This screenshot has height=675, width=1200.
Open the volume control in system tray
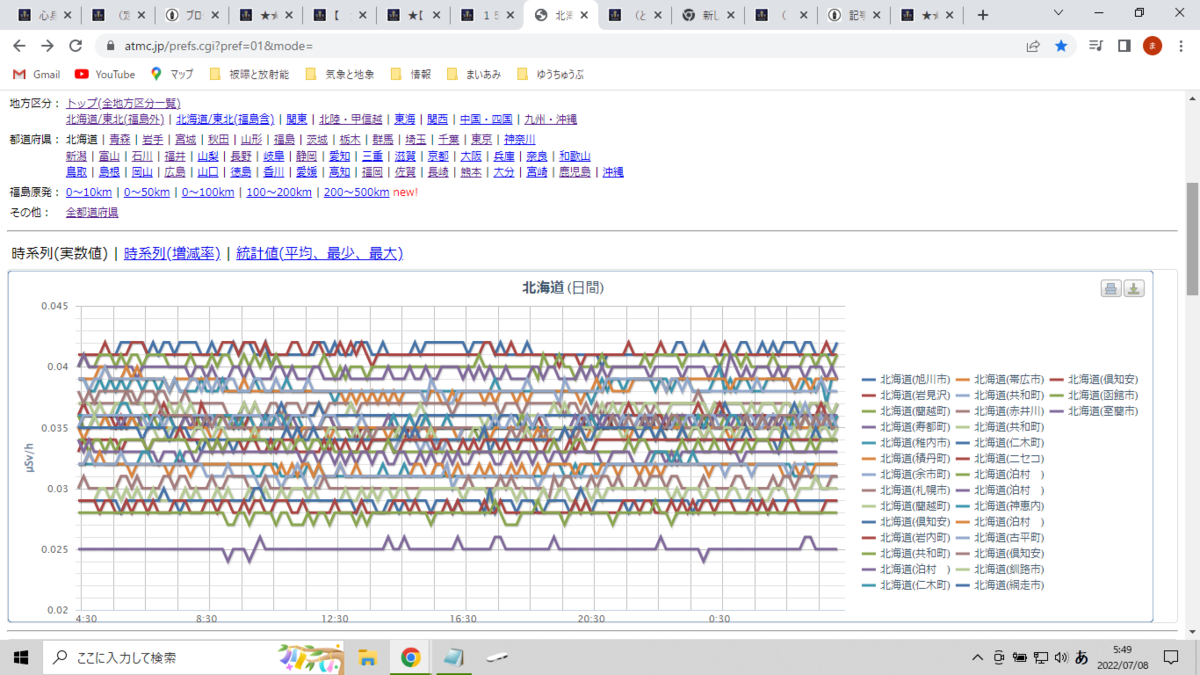(x=1061, y=657)
